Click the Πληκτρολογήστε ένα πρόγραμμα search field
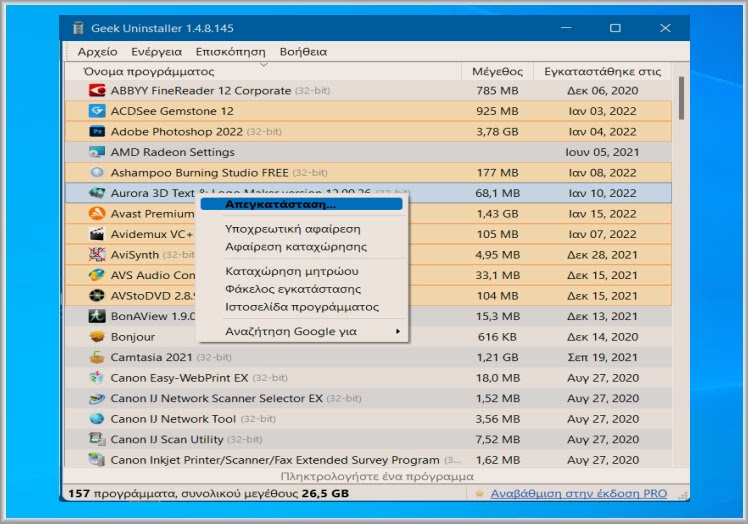This screenshot has height=524, width=748. pos(376,476)
